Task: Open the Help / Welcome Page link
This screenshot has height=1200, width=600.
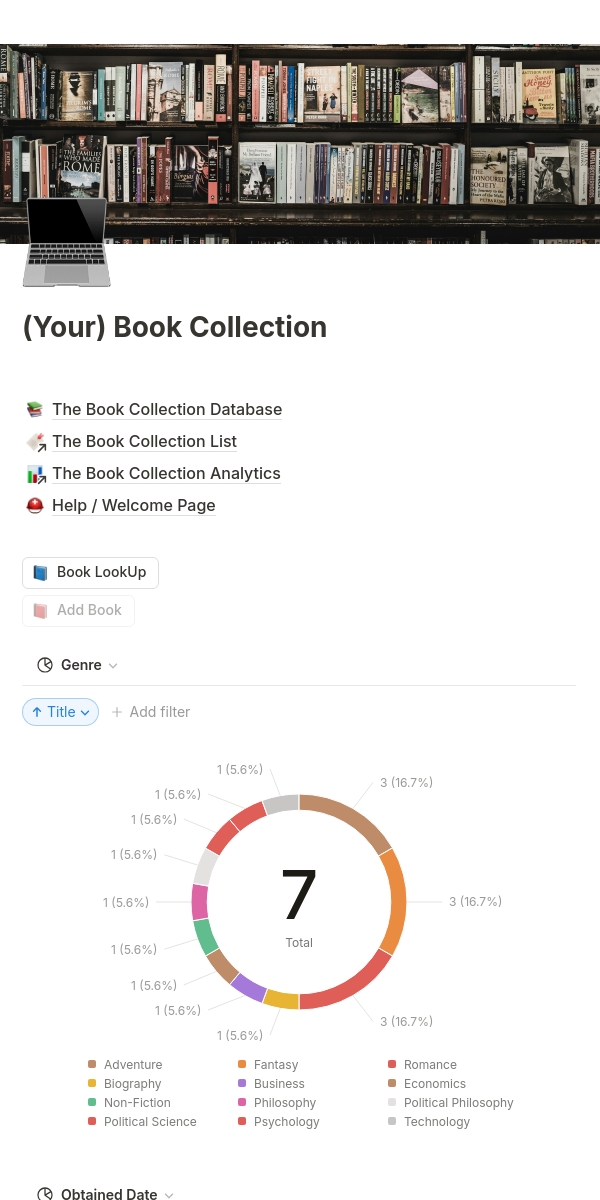Action: [x=133, y=505]
